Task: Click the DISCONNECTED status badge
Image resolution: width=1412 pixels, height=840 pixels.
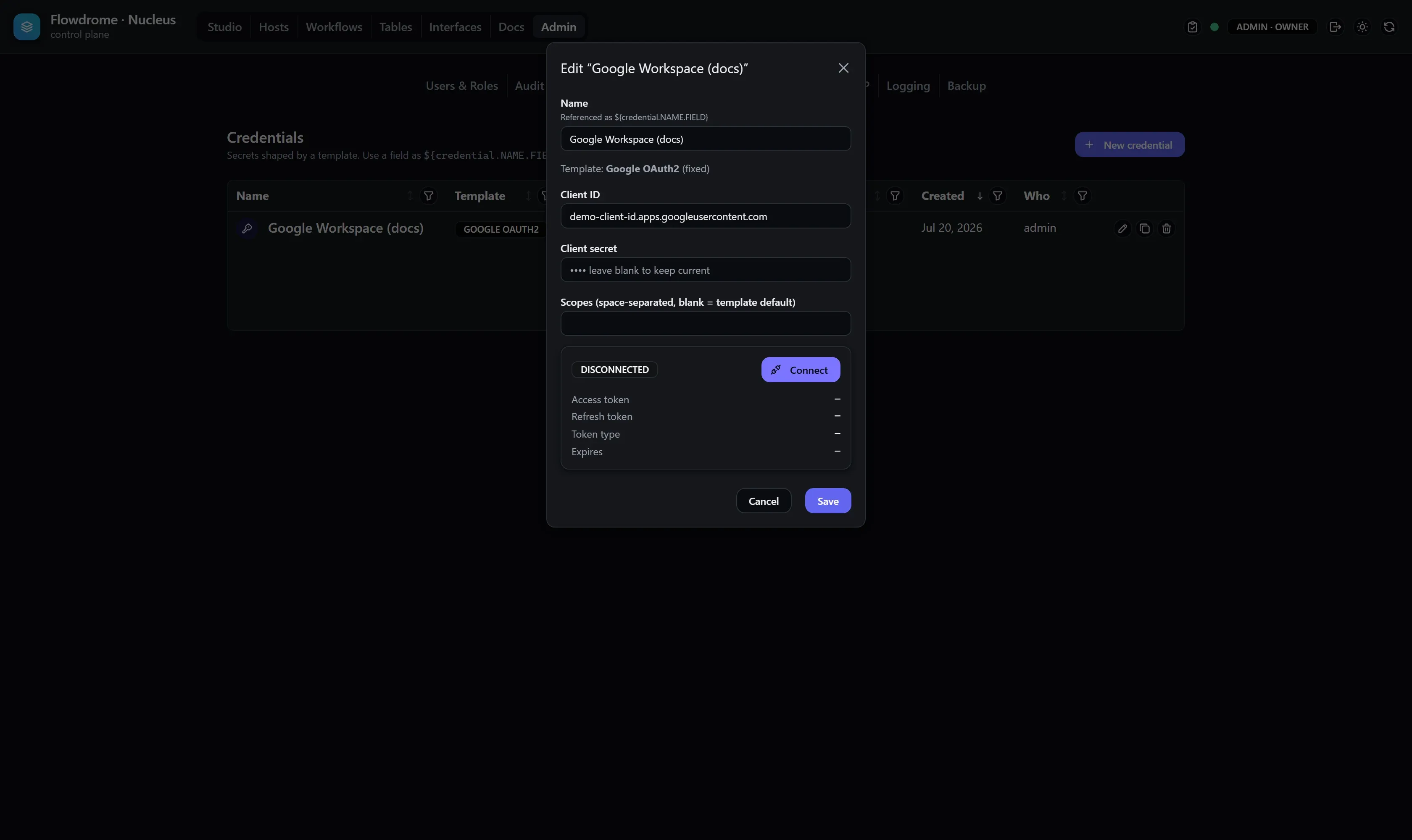Action: (614, 370)
